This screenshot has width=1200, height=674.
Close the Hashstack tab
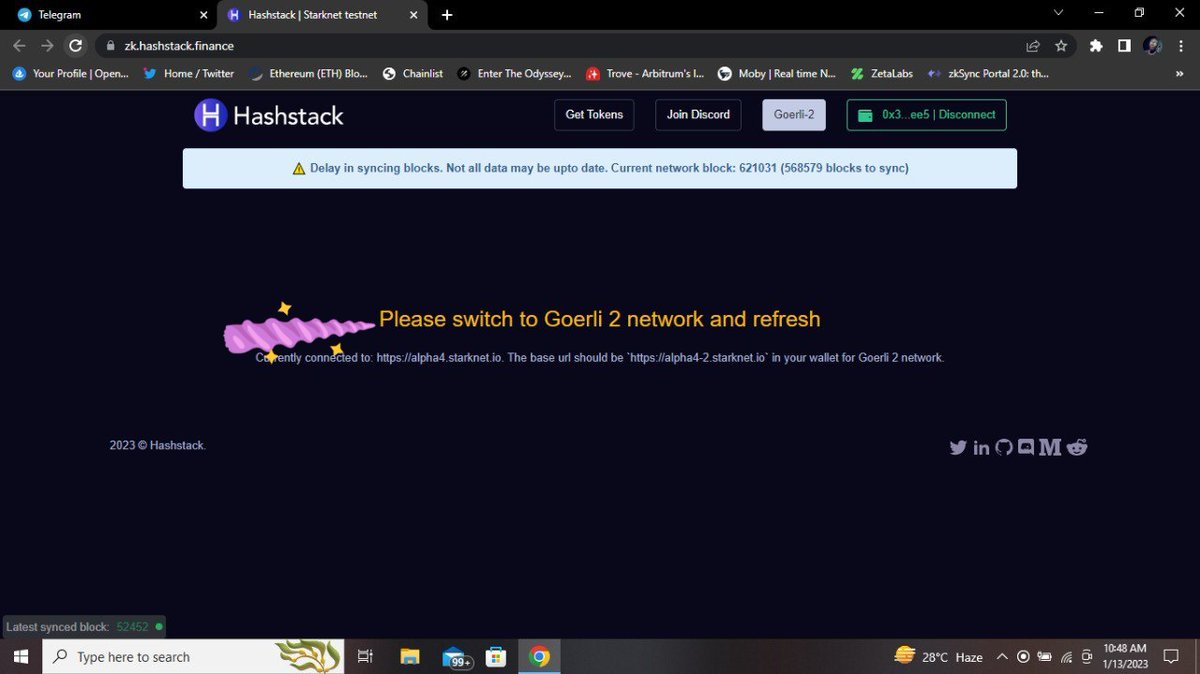[414, 15]
